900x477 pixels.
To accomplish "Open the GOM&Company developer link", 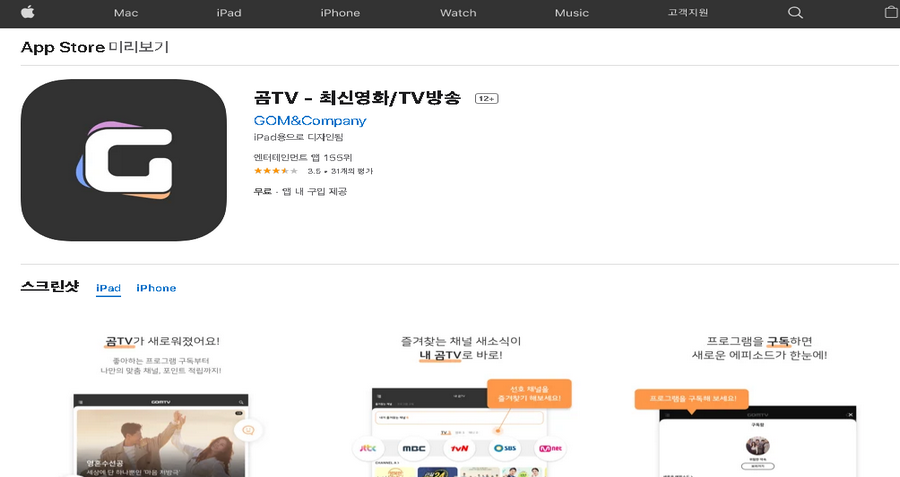I will [x=310, y=121].
